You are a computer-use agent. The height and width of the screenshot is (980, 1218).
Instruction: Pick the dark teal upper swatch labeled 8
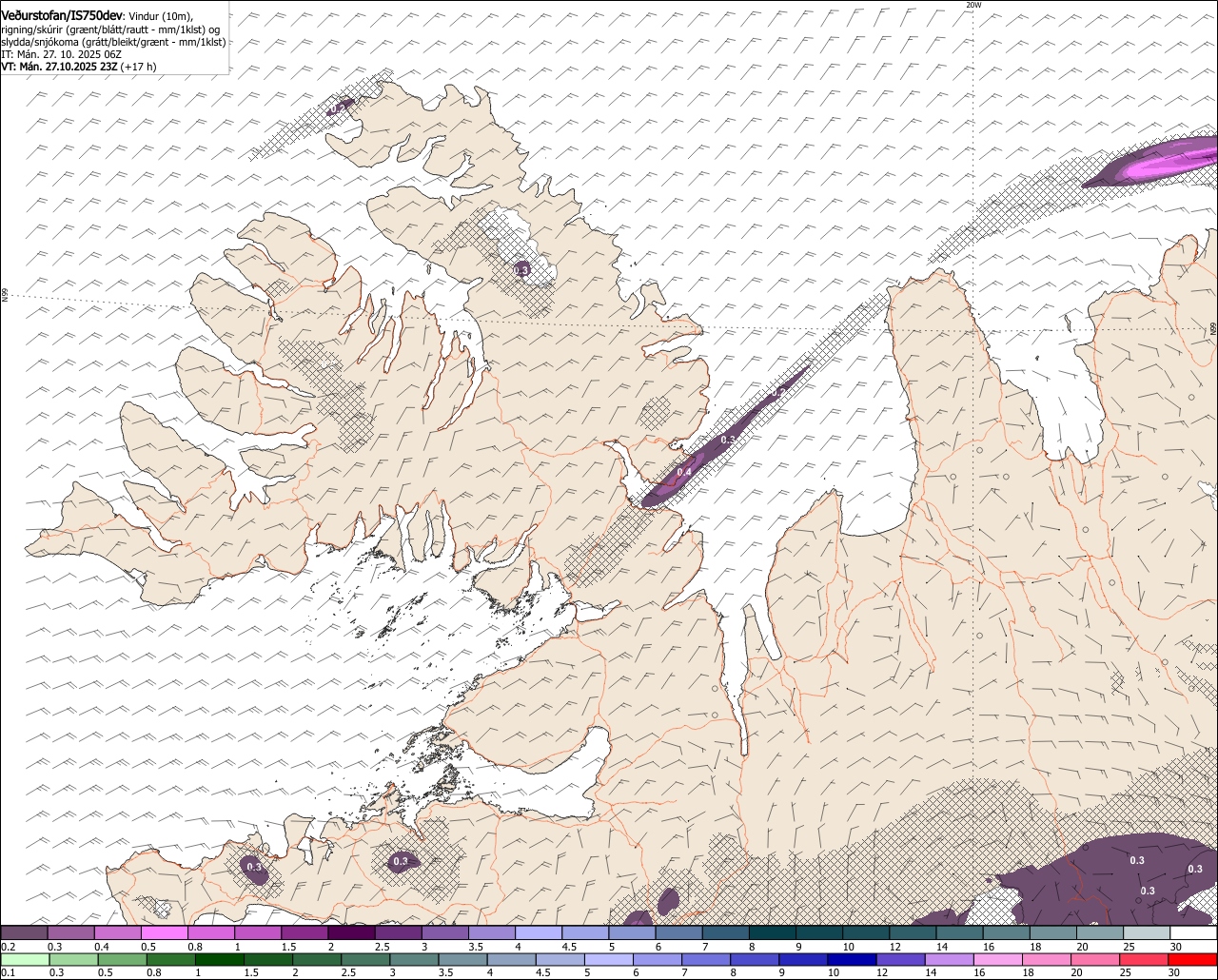[x=773, y=932]
